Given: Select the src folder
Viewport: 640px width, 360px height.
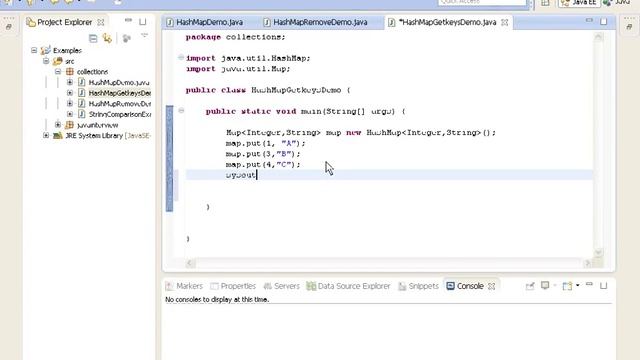Looking at the screenshot, I should [70, 61].
